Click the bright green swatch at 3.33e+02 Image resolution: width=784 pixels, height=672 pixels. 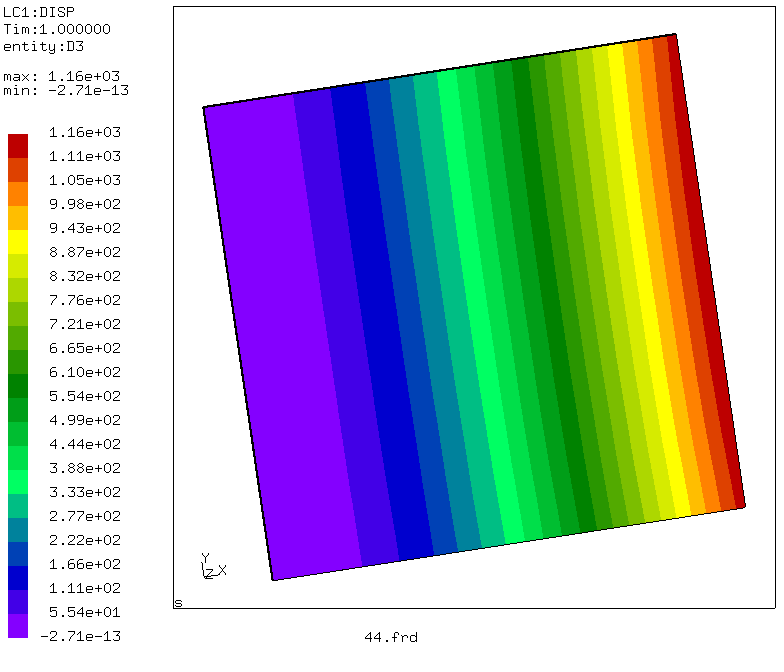click(18, 482)
